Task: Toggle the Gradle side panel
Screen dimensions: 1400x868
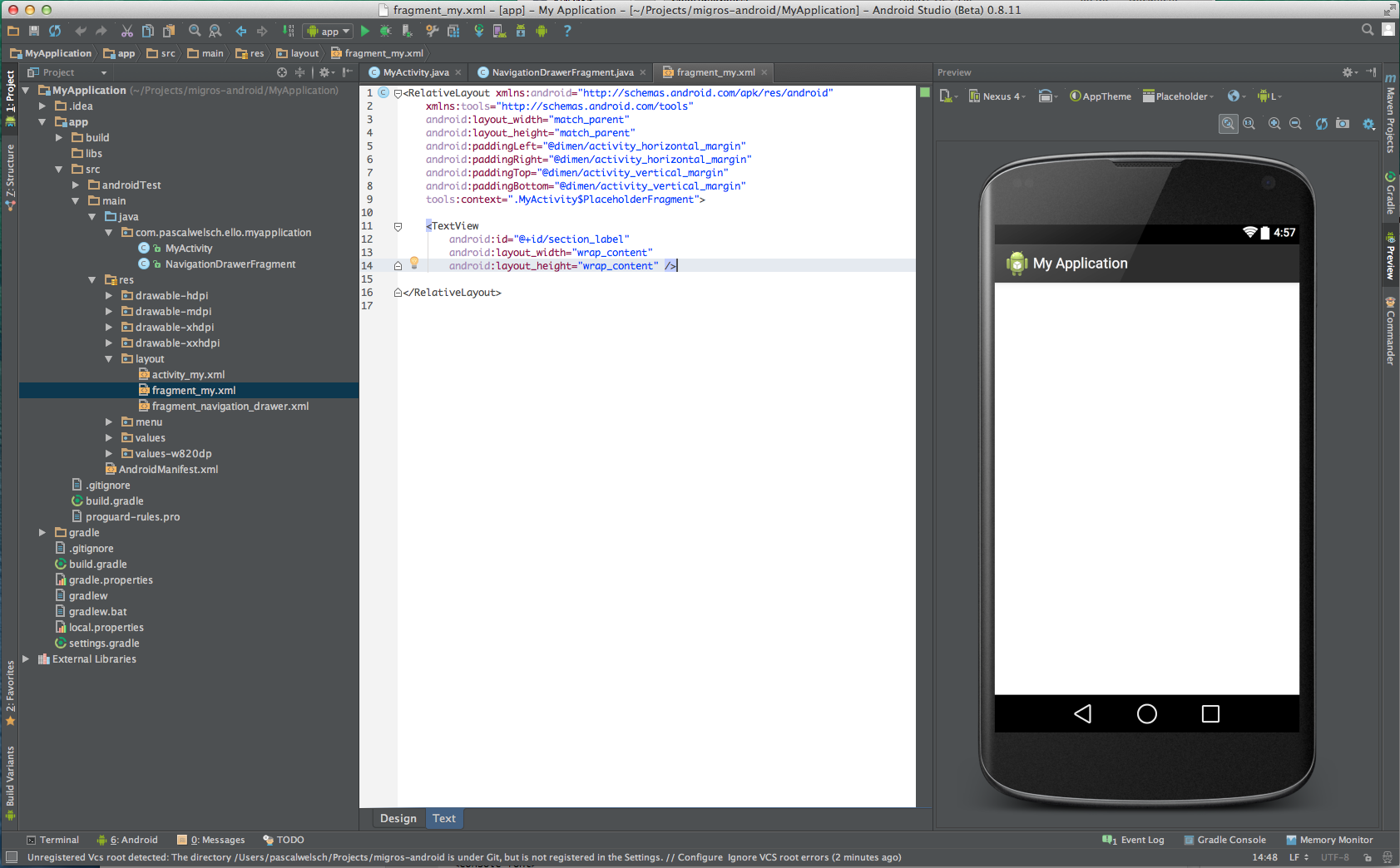Action: tap(1390, 193)
